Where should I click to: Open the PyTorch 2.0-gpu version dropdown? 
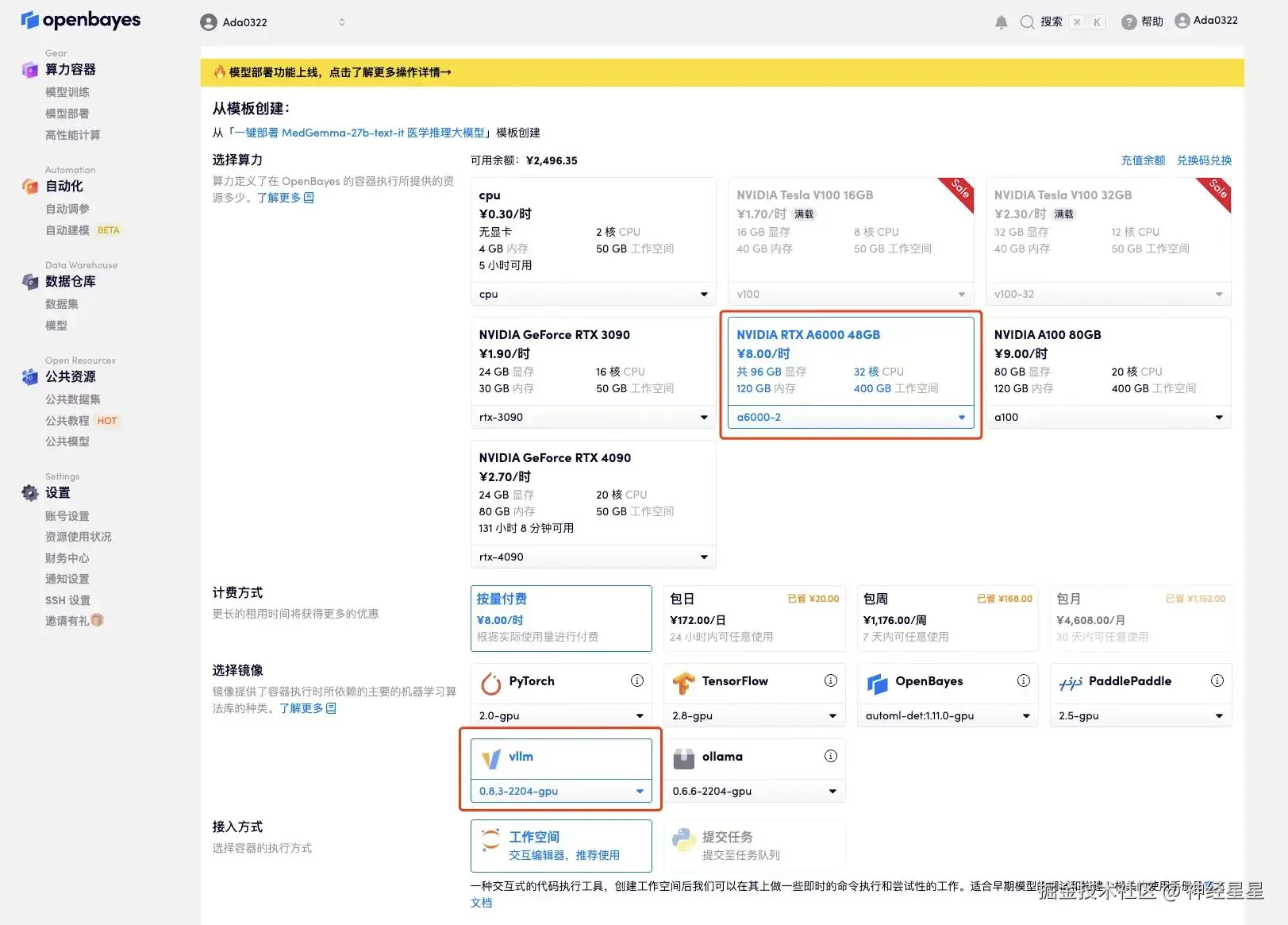pyautogui.click(x=561, y=716)
